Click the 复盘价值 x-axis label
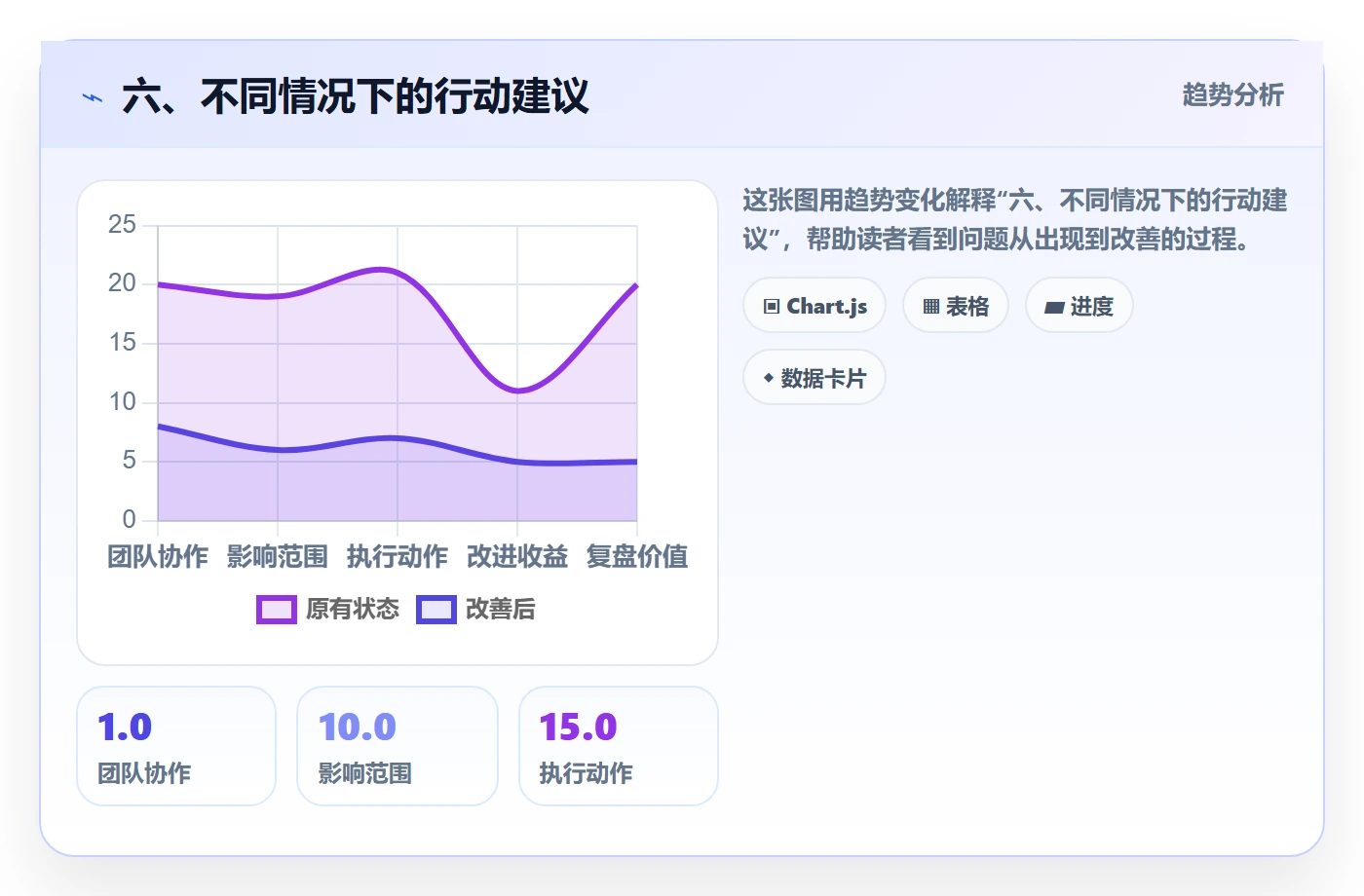 pyautogui.click(x=637, y=556)
